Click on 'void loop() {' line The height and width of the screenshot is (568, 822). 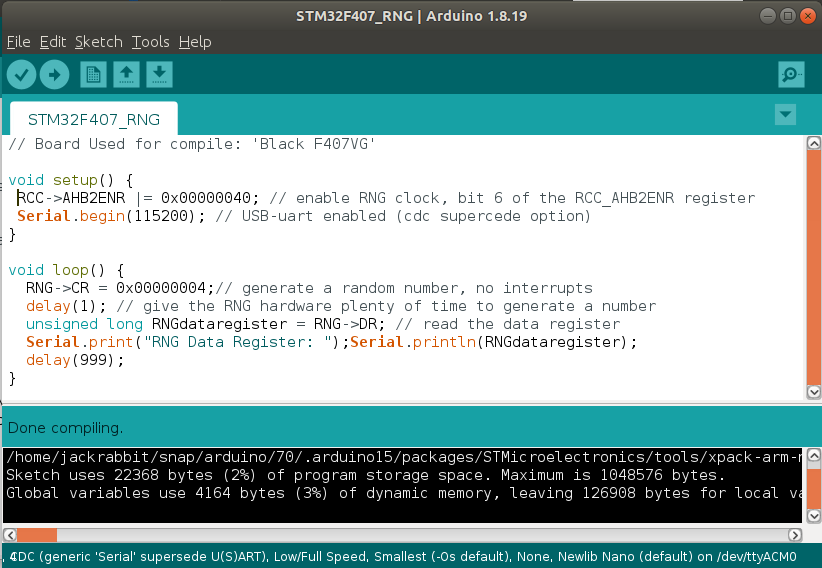point(67,270)
